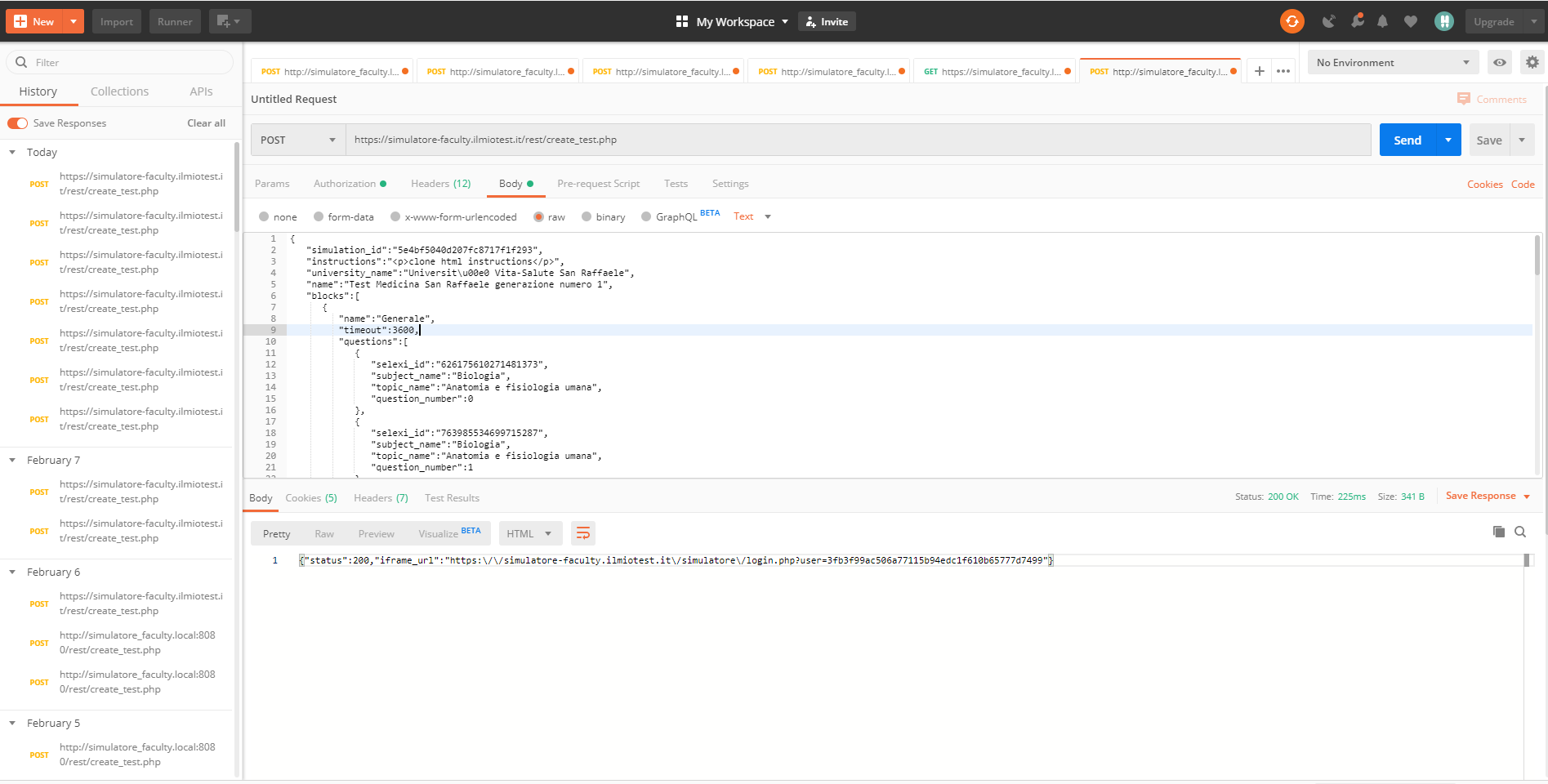Collapse the February 6 history group
Viewport: 1548px width, 784px height.
pyautogui.click(x=12, y=572)
